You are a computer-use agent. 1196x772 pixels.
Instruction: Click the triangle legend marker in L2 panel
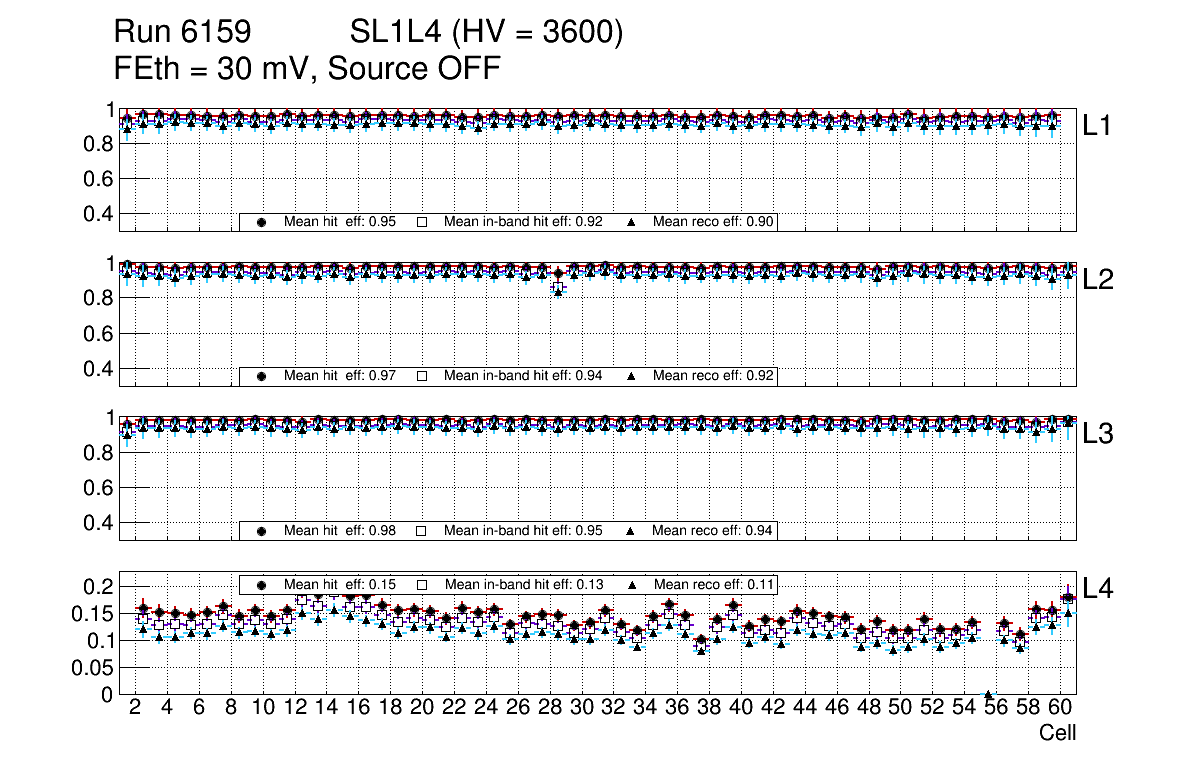click(631, 377)
